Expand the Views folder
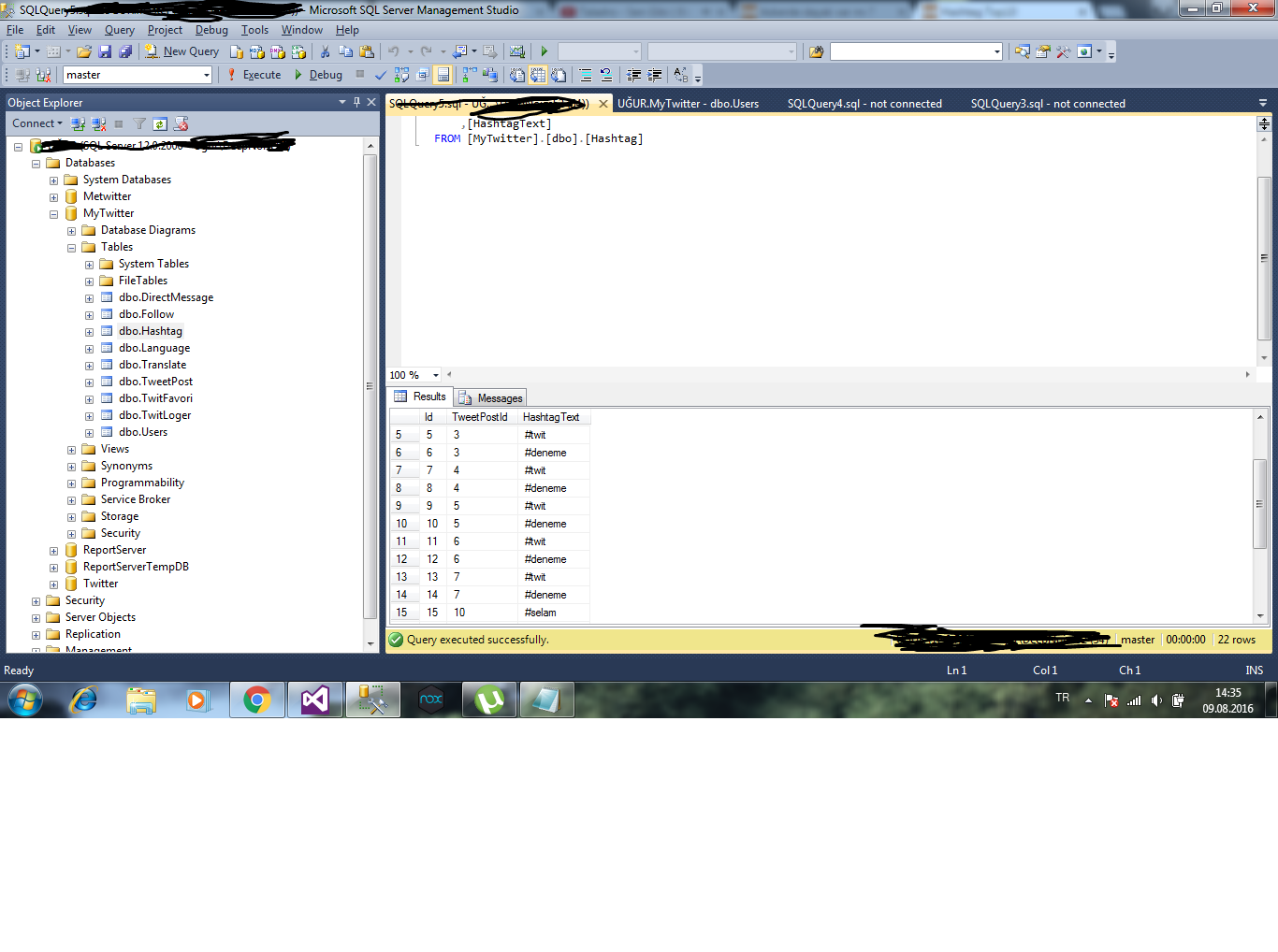Screen dimensions: 1278x952 [x=71, y=450]
